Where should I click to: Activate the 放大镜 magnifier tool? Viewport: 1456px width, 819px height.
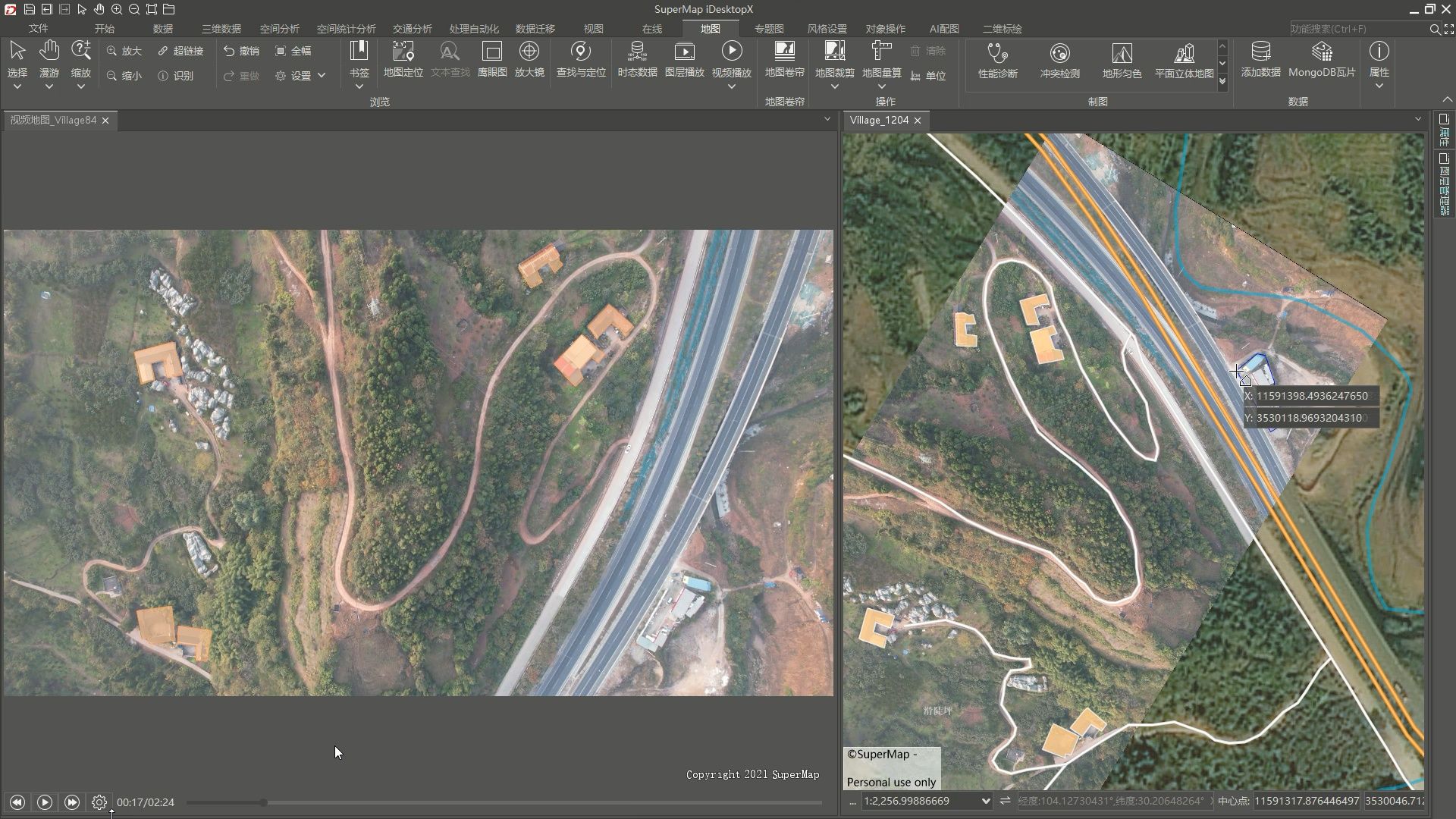click(529, 59)
